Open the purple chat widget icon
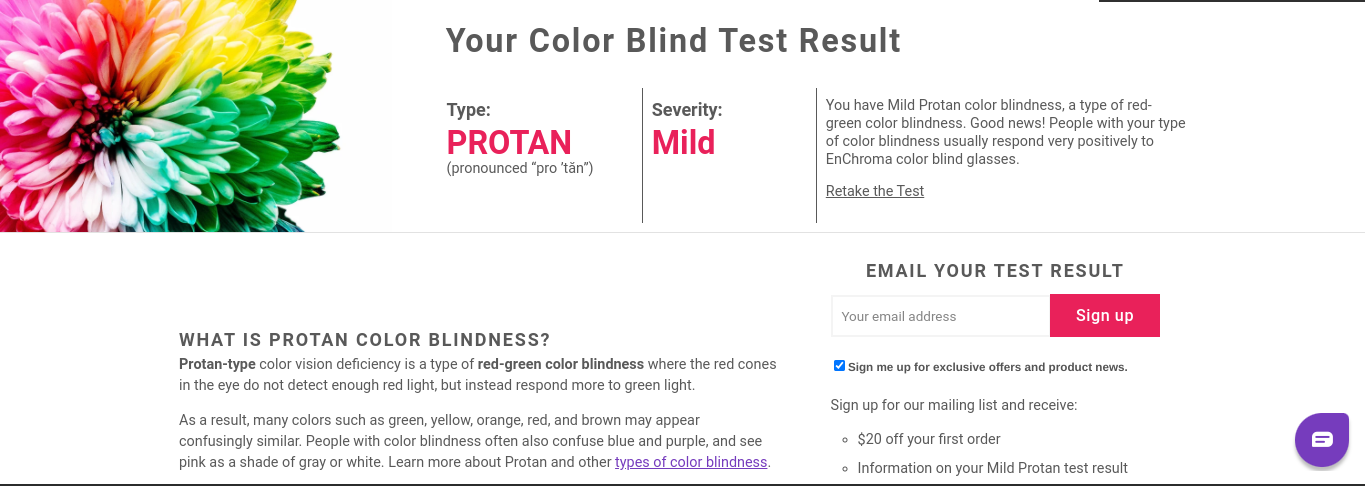This screenshot has height=486, width=1365. (1321, 439)
